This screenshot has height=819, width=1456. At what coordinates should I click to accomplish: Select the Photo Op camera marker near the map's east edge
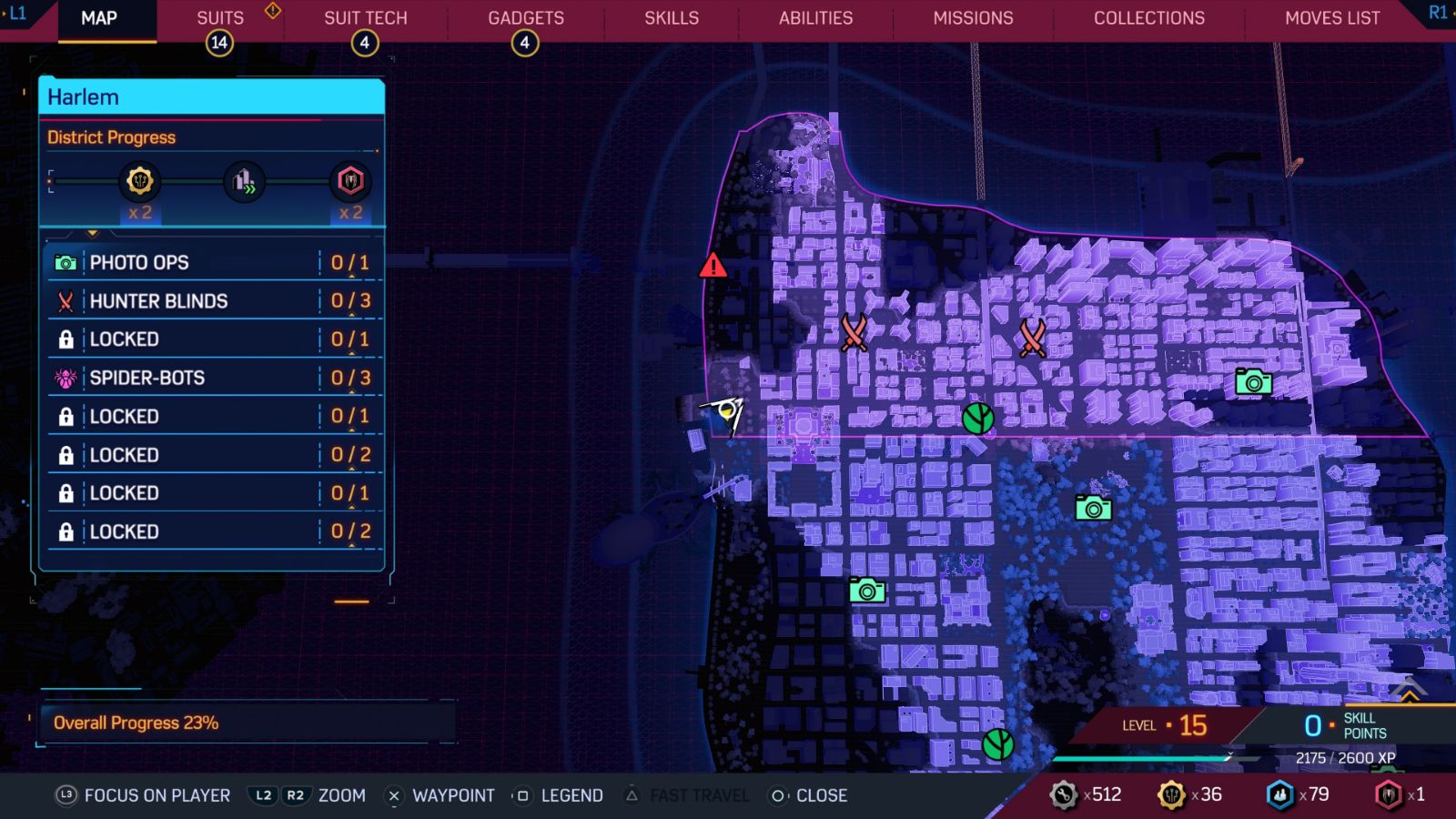click(1253, 382)
